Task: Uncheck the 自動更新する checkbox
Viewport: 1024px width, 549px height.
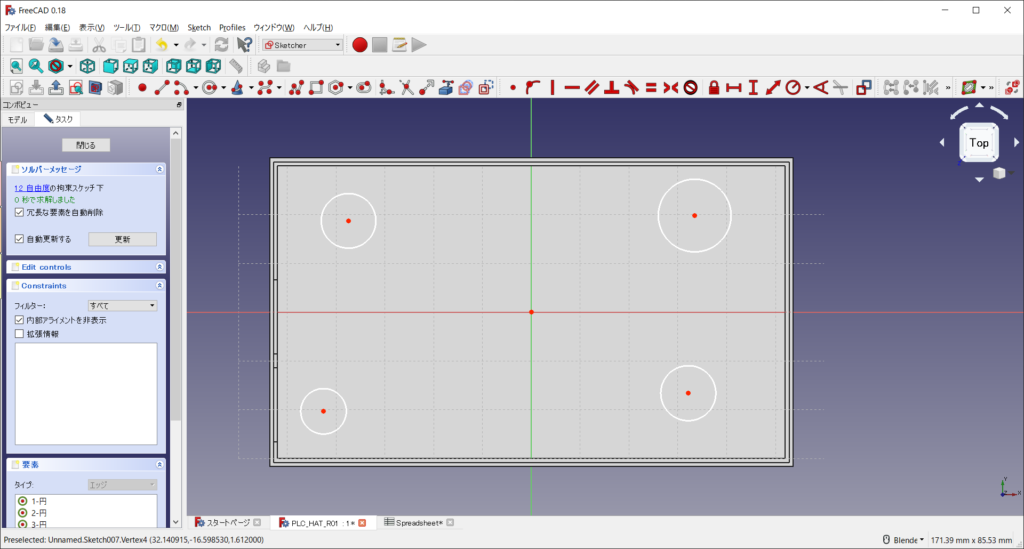Action: pyautogui.click(x=20, y=239)
